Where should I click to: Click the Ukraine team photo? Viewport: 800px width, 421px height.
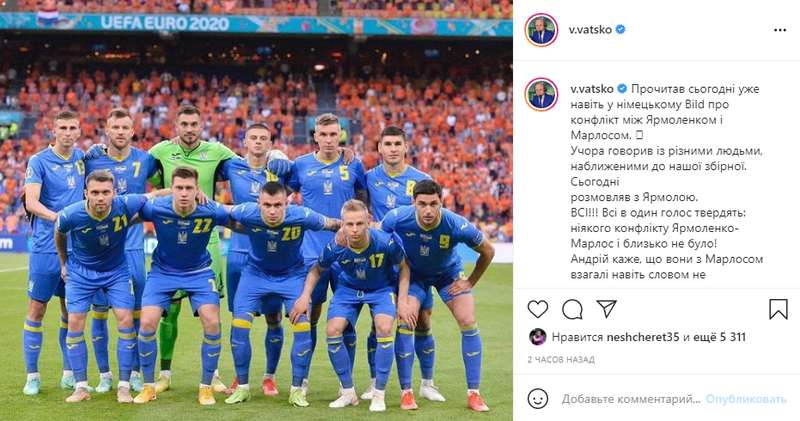[256, 210]
